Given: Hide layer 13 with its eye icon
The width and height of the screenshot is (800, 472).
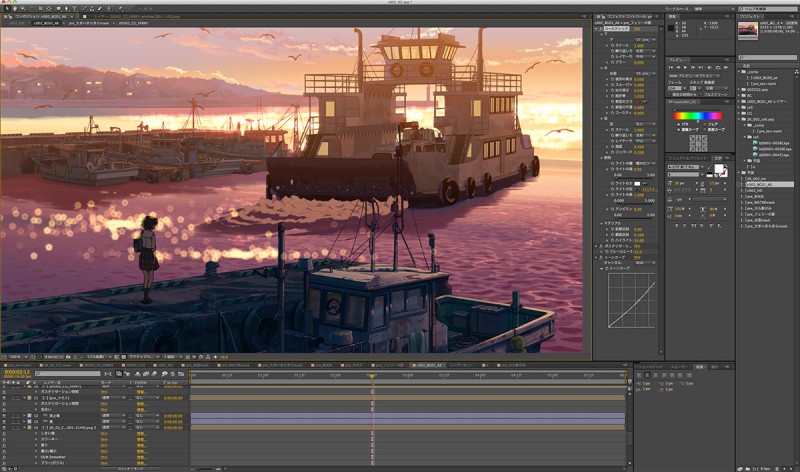Looking at the screenshot, I should (4, 421).
